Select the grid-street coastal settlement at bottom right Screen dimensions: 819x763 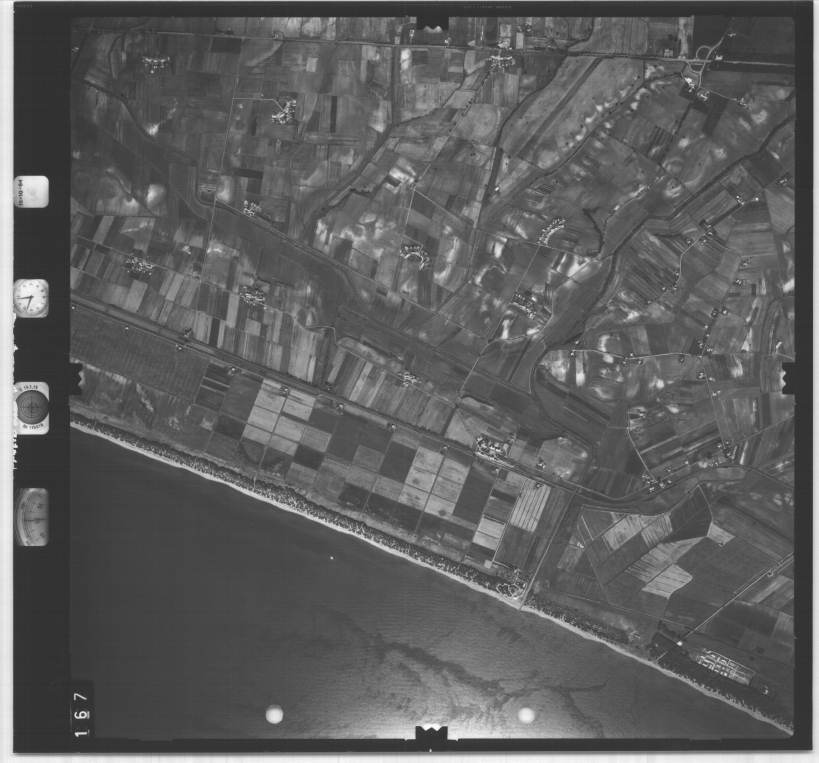click(725, 664)
